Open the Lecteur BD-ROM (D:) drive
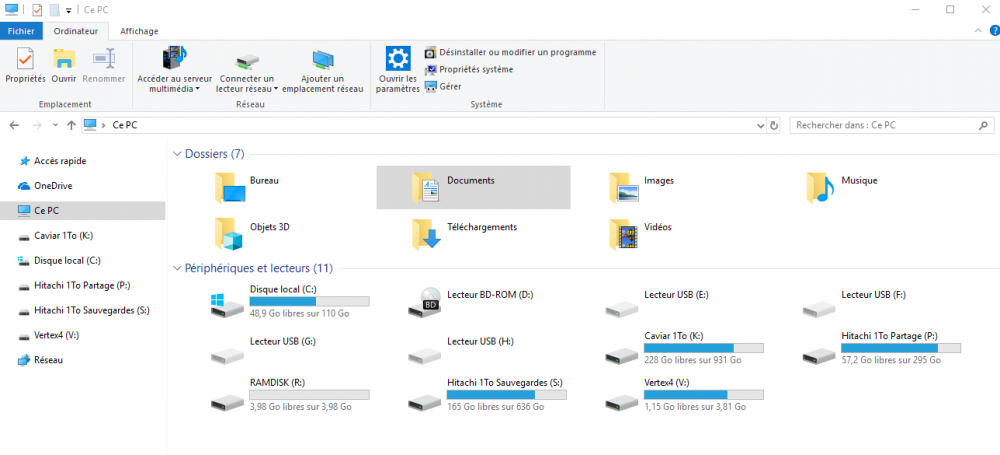The image size is (1000, 455). [425, 301]
